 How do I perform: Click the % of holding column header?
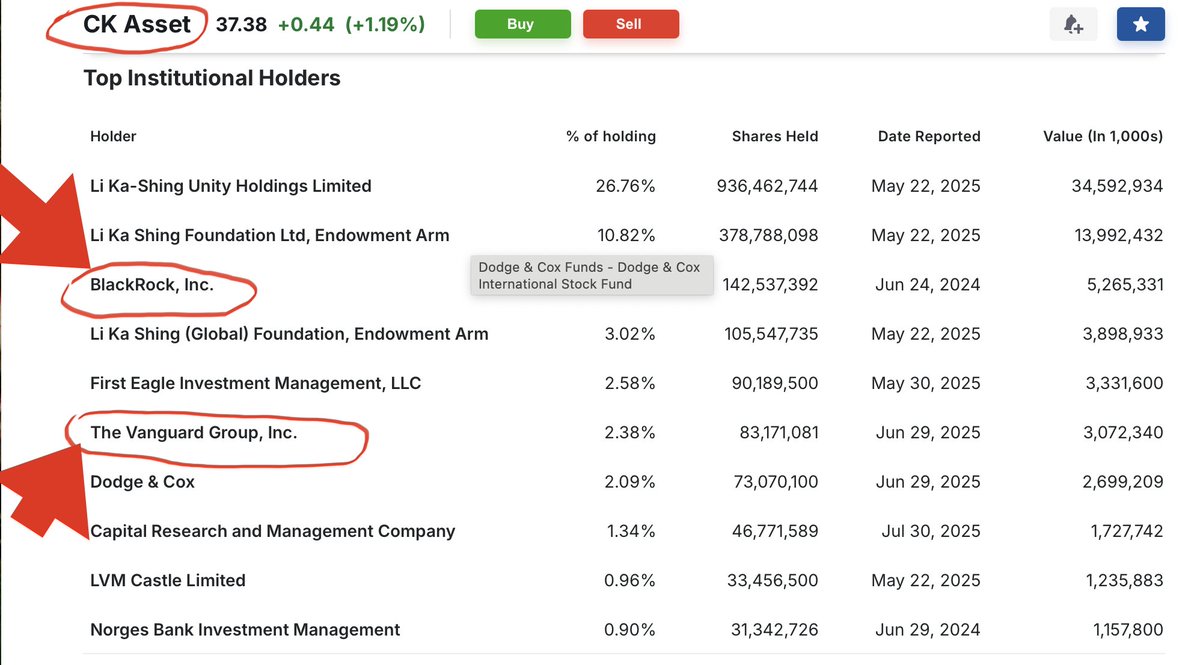(611, 136)
